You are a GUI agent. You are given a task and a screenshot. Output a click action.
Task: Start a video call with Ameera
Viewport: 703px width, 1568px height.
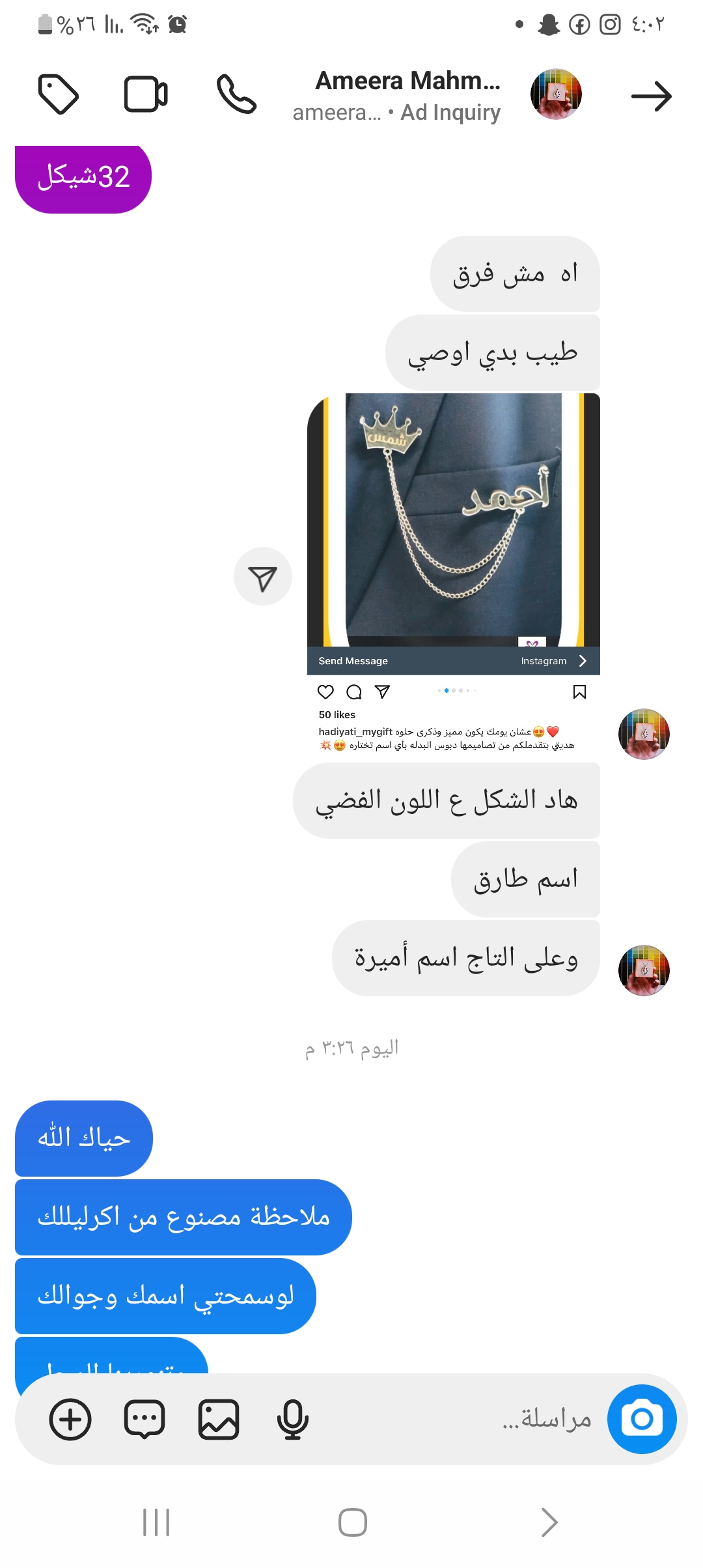pyautogui.click(x=146, y=95)
